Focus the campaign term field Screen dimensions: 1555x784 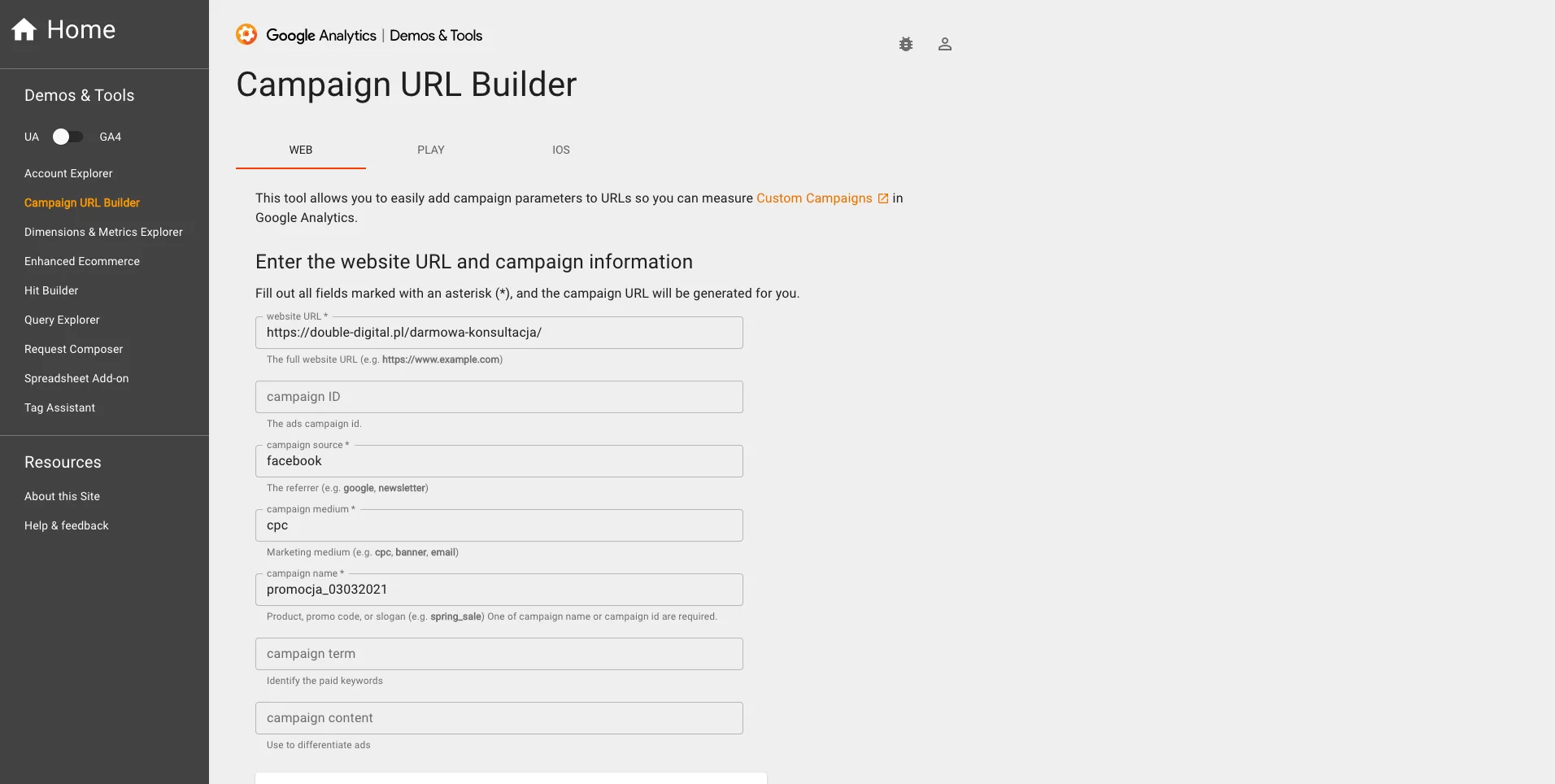click(x=499, y=654)
